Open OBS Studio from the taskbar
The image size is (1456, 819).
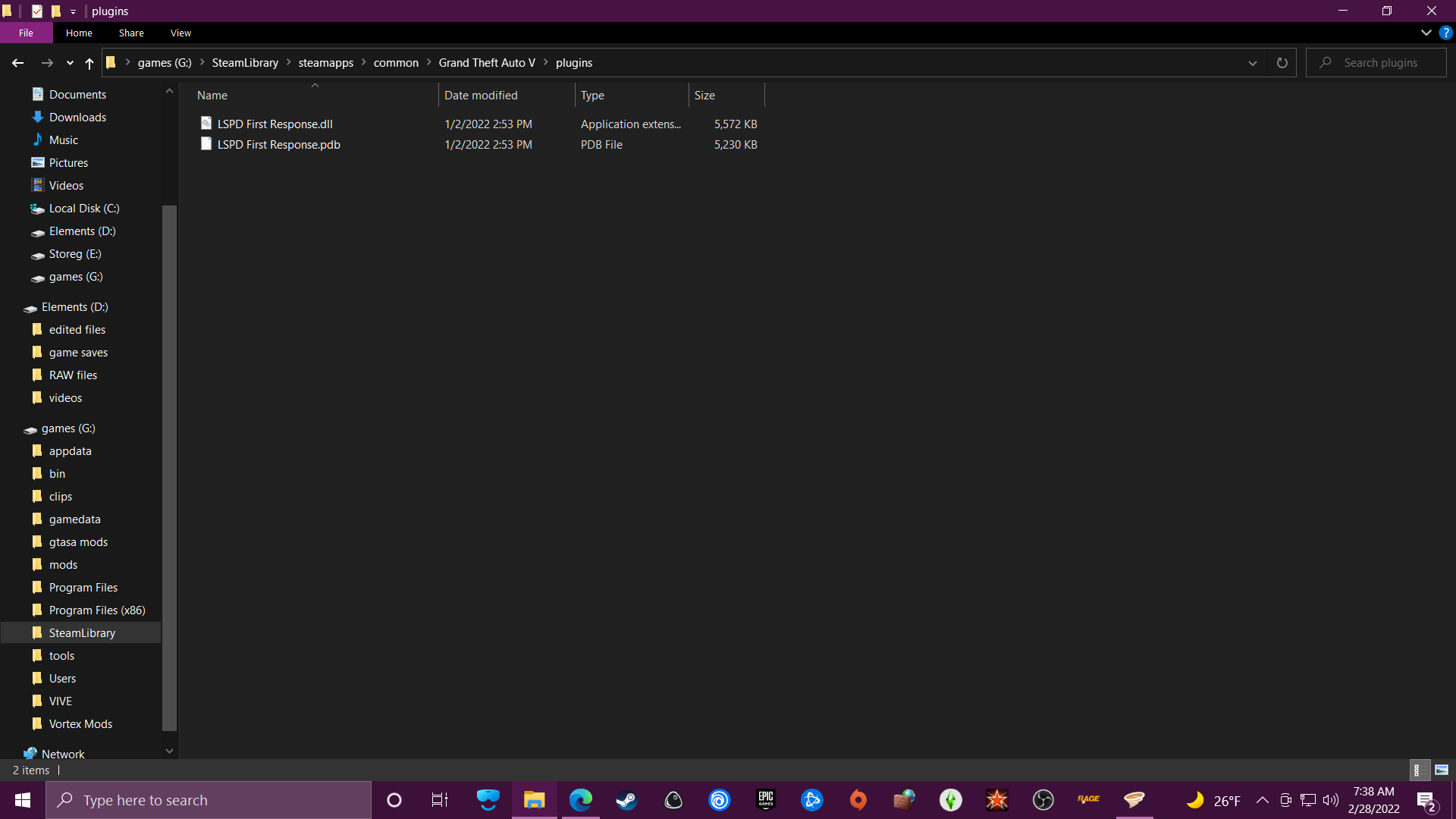1043,800
